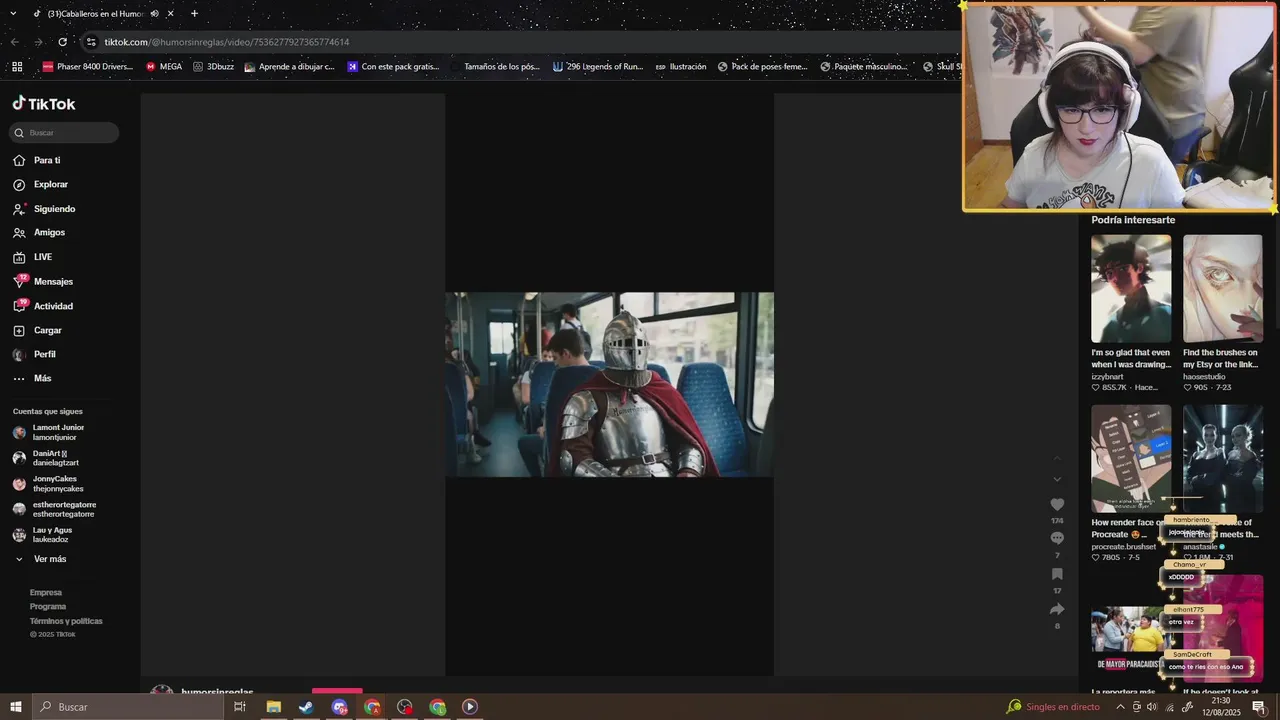Show hidden system tray icons
Screen dimensions: 1280x720
[x=1120, y=707]
